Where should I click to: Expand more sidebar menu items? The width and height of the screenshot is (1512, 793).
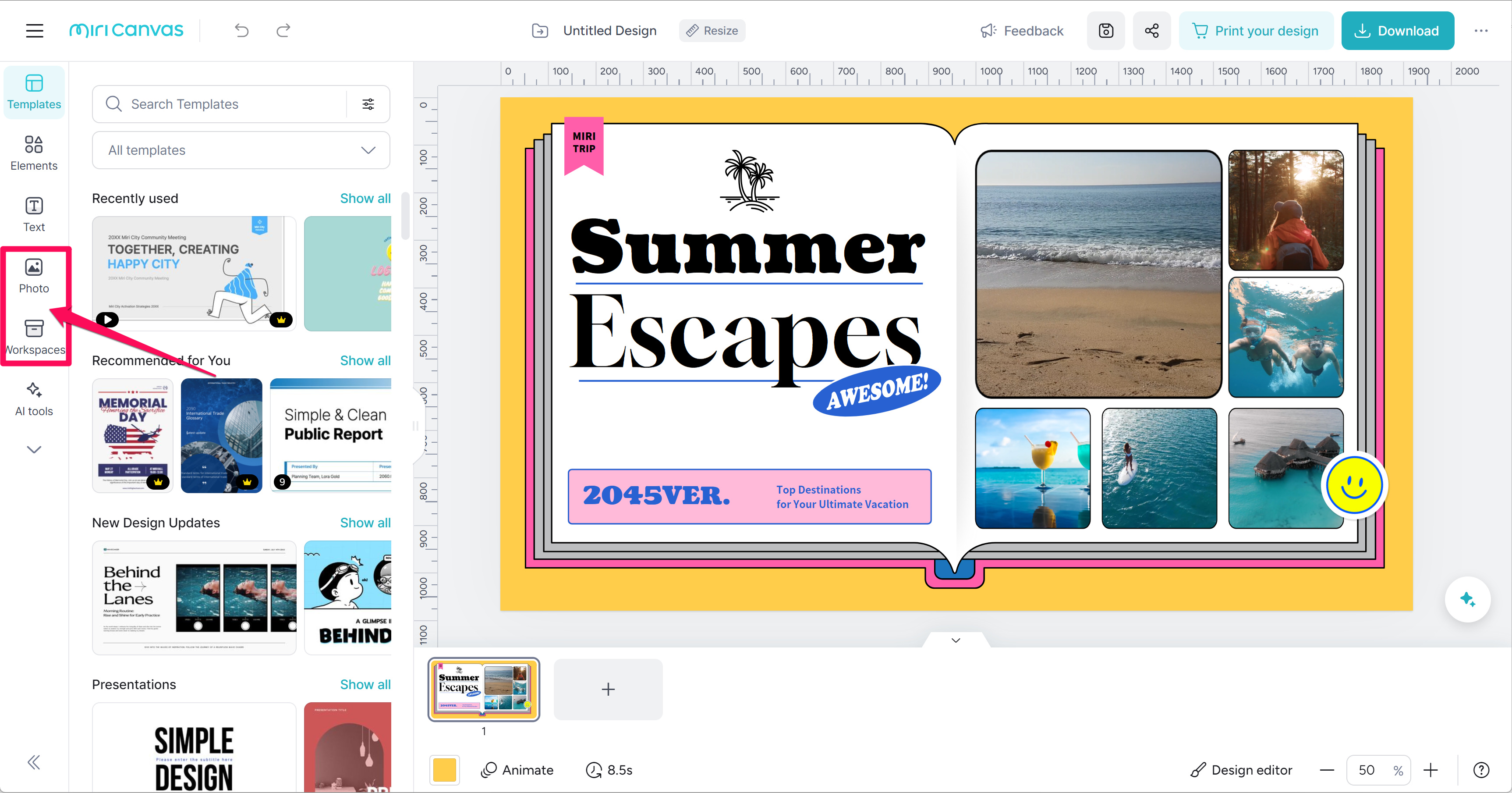[34, 449]
